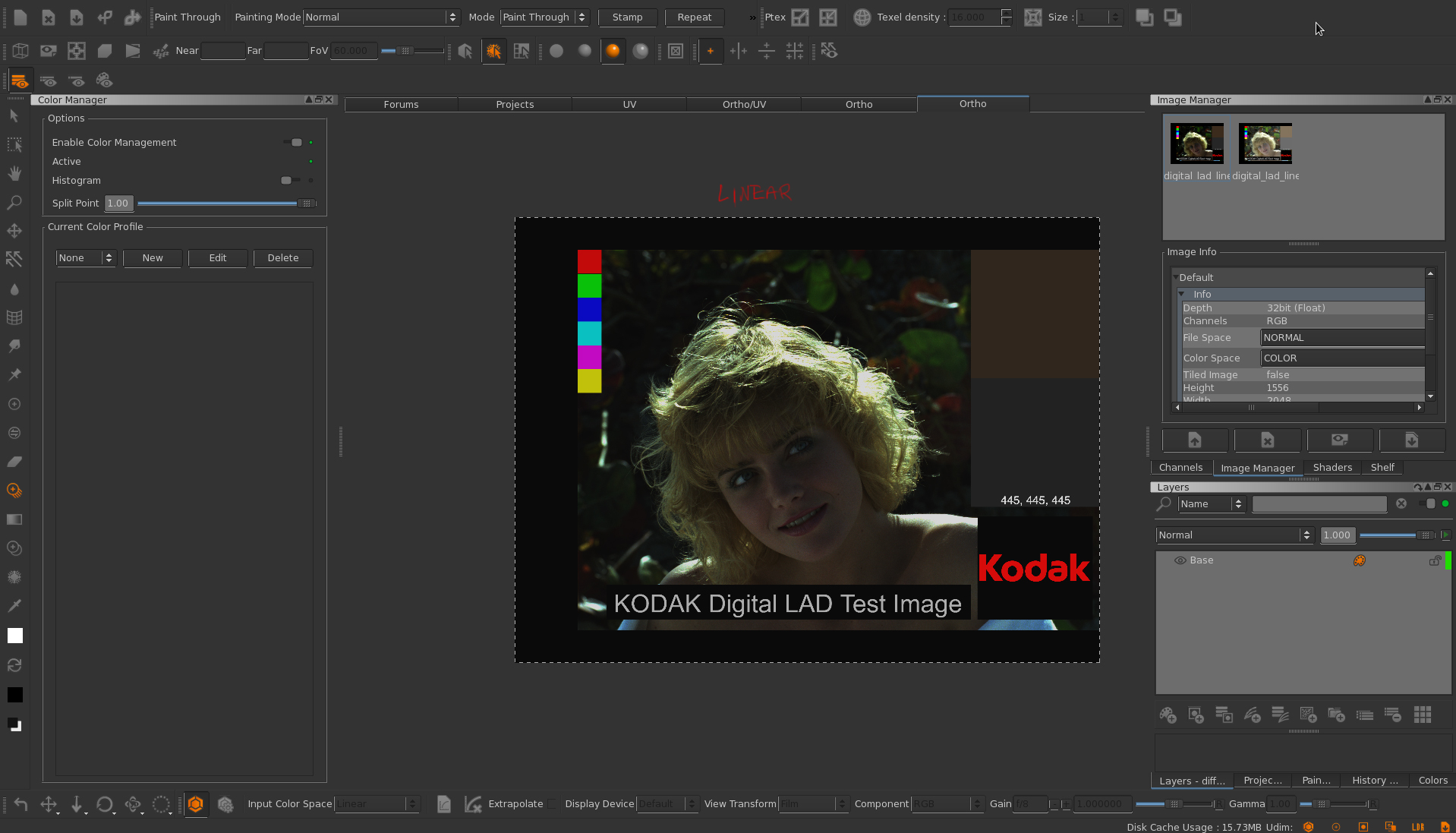Open the Input Color Space dropdown
The width and height of the screenshot is (1456, 833).
(x=377, y=804)
